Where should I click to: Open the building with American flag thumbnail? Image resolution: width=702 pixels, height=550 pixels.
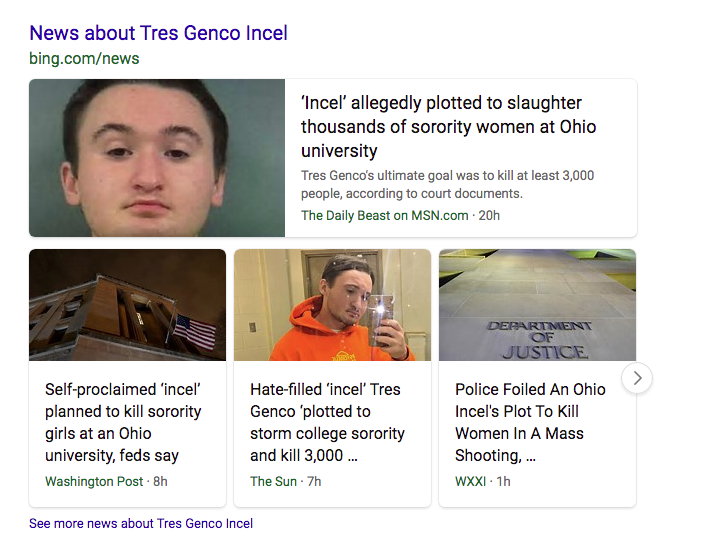point(128,305)
